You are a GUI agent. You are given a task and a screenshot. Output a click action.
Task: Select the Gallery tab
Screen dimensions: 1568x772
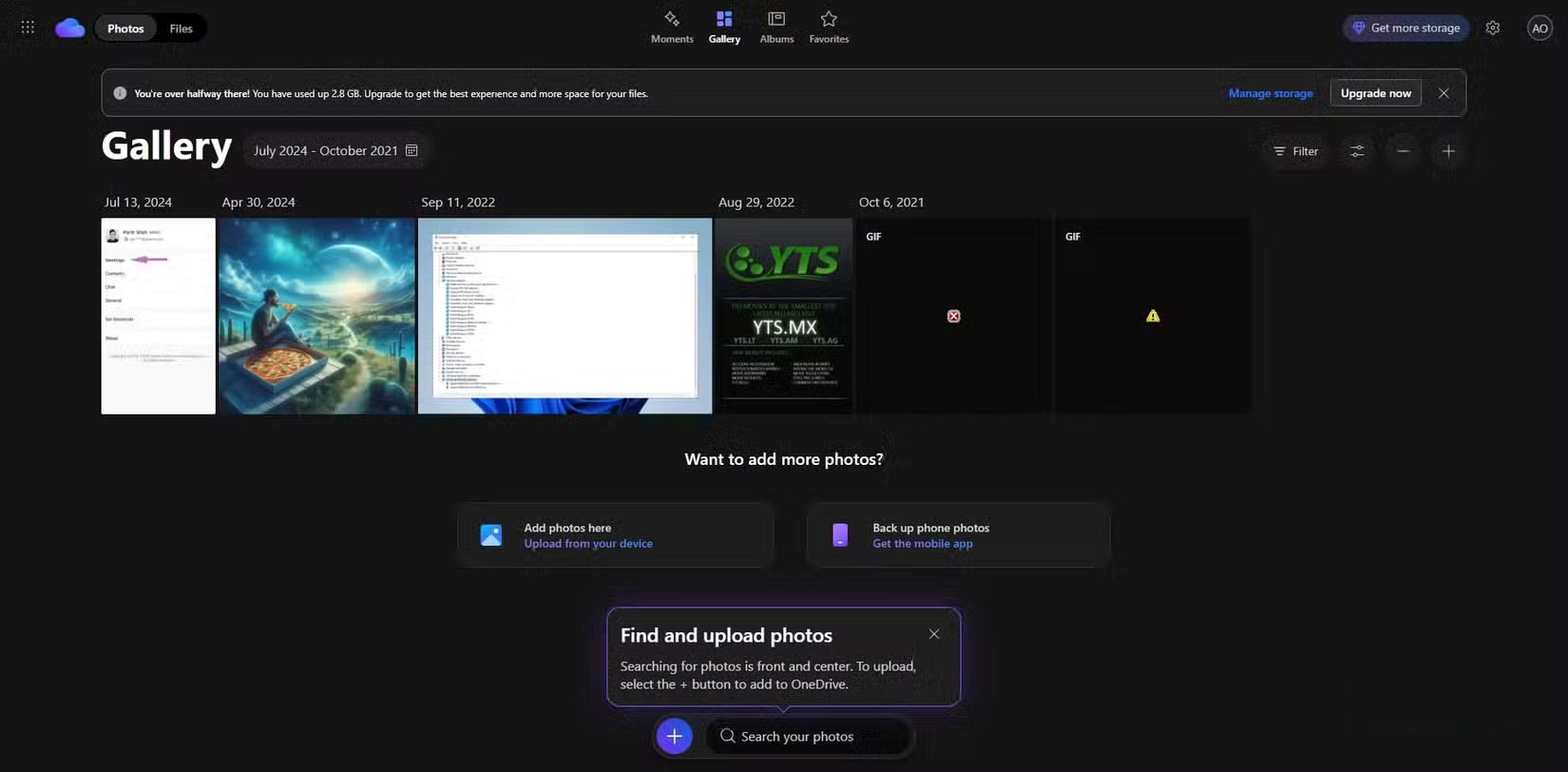[724, 28]
